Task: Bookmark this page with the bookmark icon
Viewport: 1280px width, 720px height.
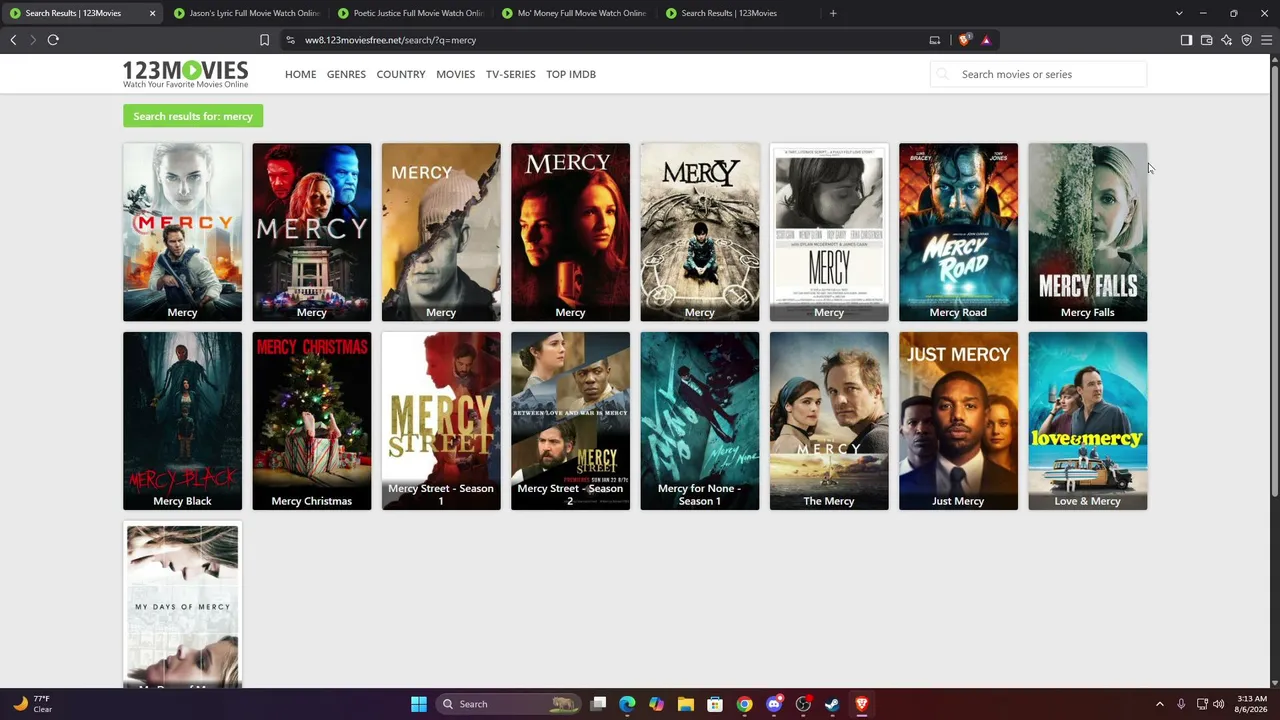Action: click(x=264, y=40)
